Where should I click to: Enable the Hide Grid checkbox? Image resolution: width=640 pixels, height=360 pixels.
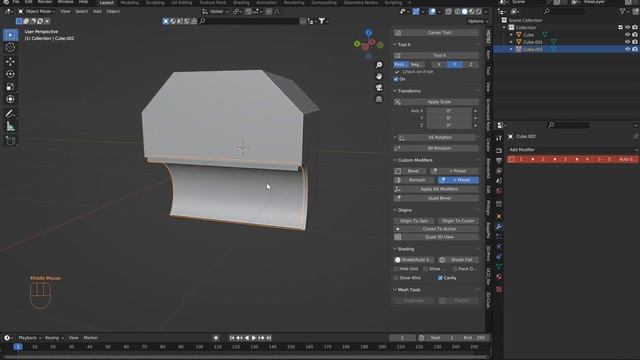[x=396, y=269]
